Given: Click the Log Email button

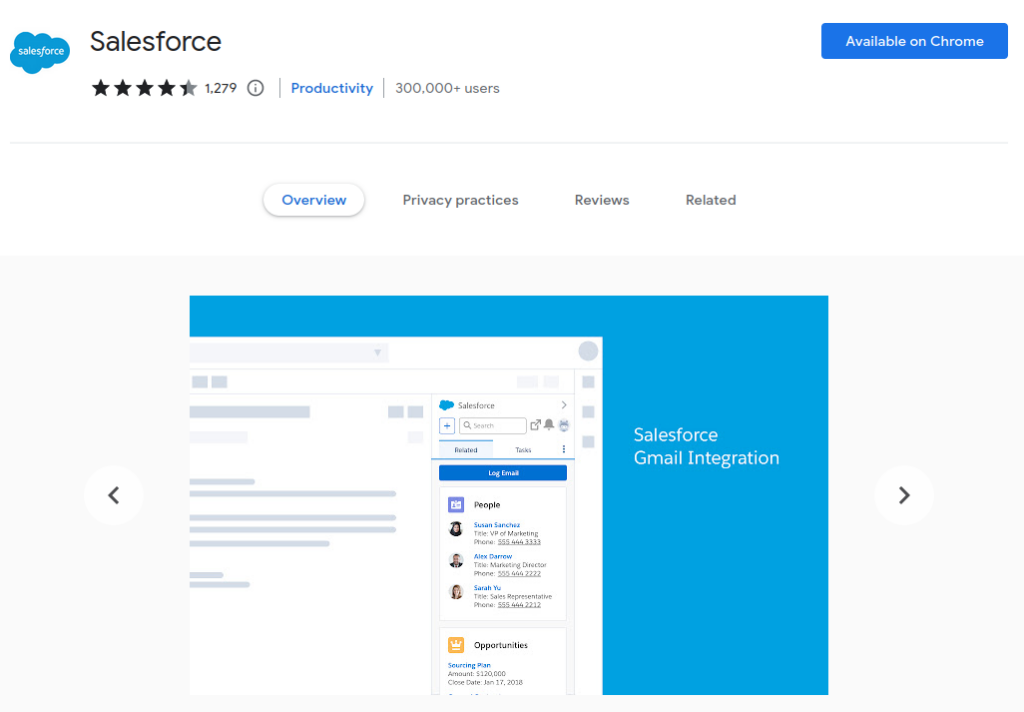Looking at the screenshot, I should [x=503, y=472].
